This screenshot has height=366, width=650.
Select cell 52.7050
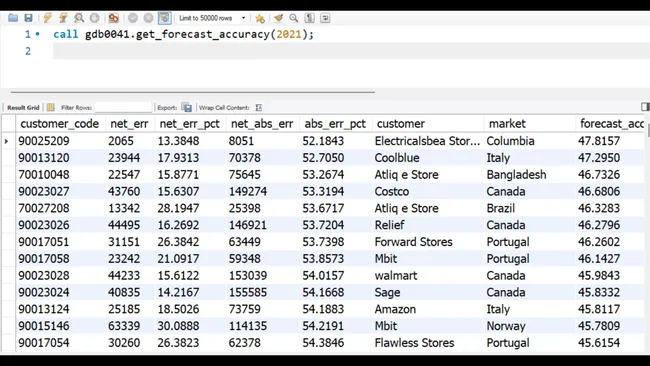323,158
